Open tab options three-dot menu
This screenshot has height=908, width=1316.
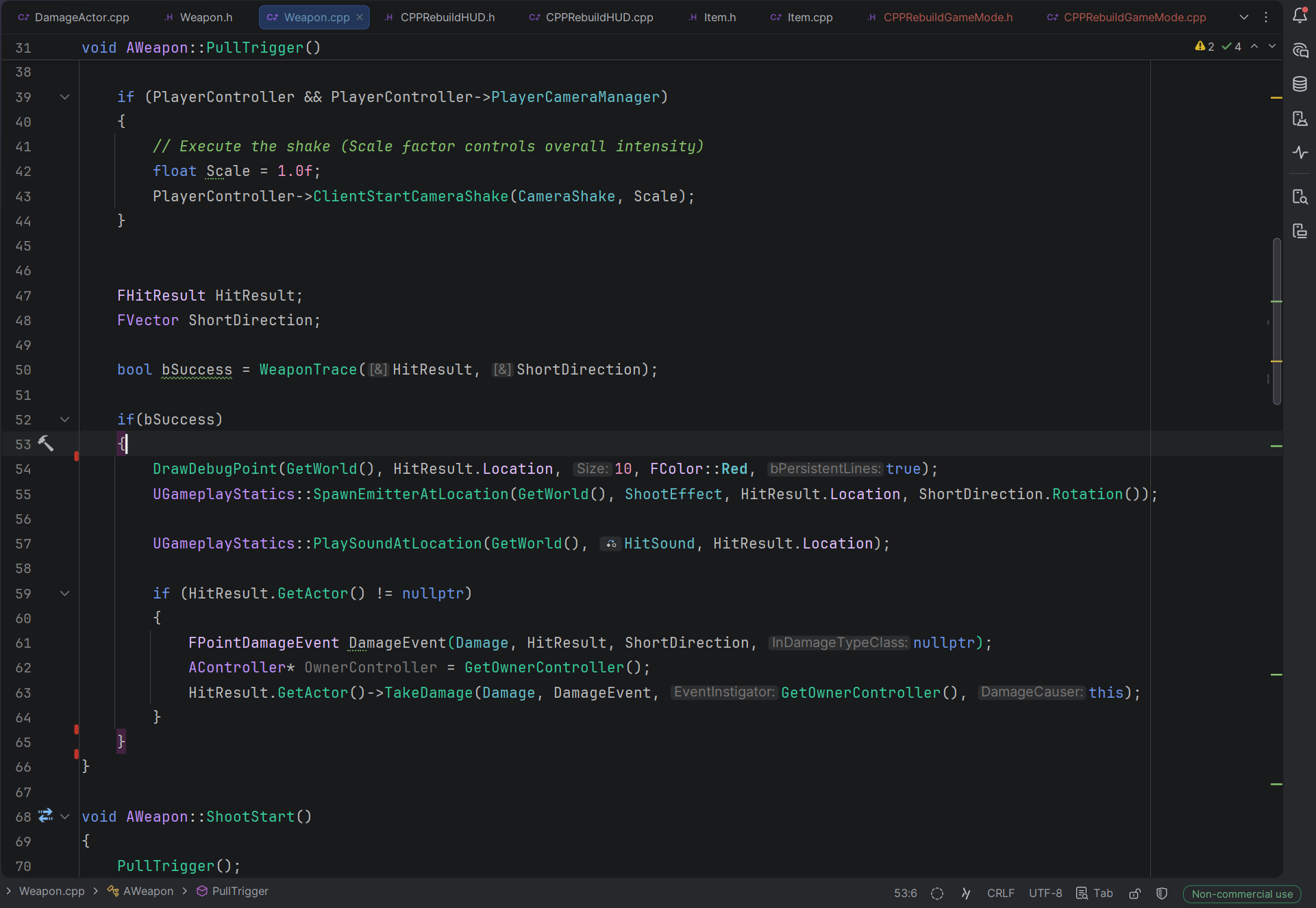1266,17
